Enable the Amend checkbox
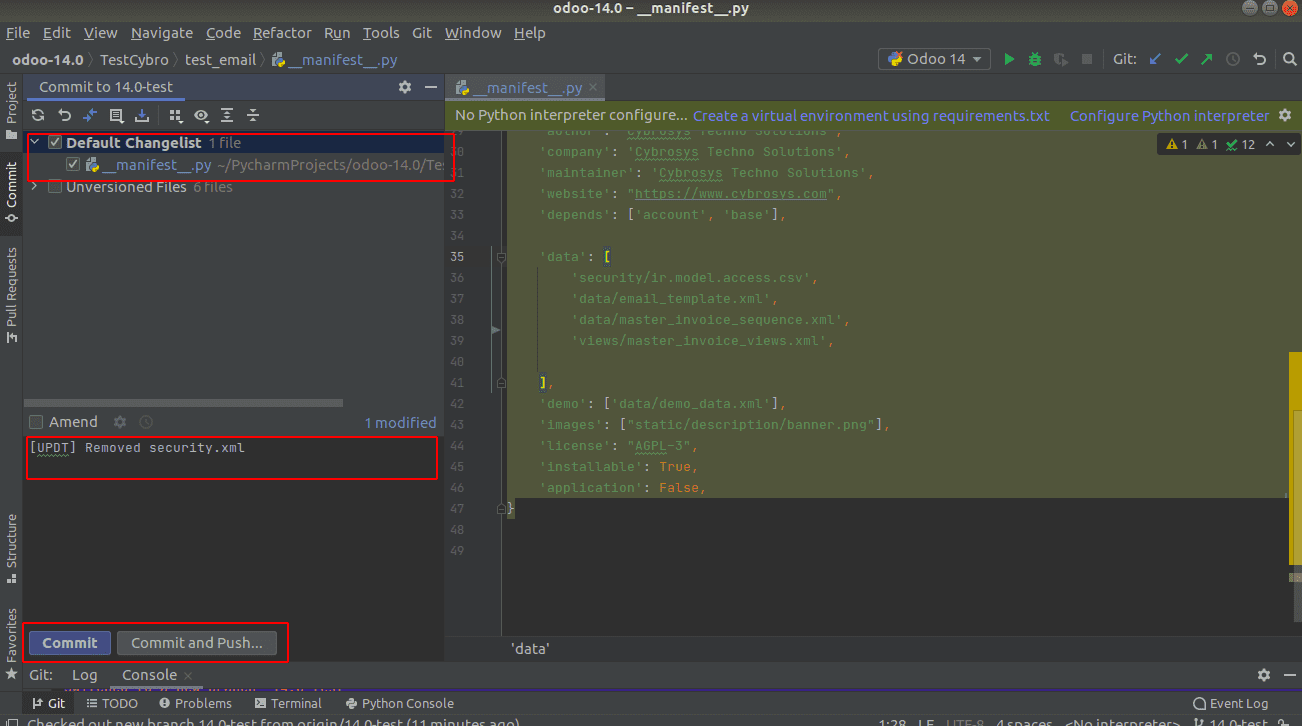 pyautogui.click(x=37, y=422)
